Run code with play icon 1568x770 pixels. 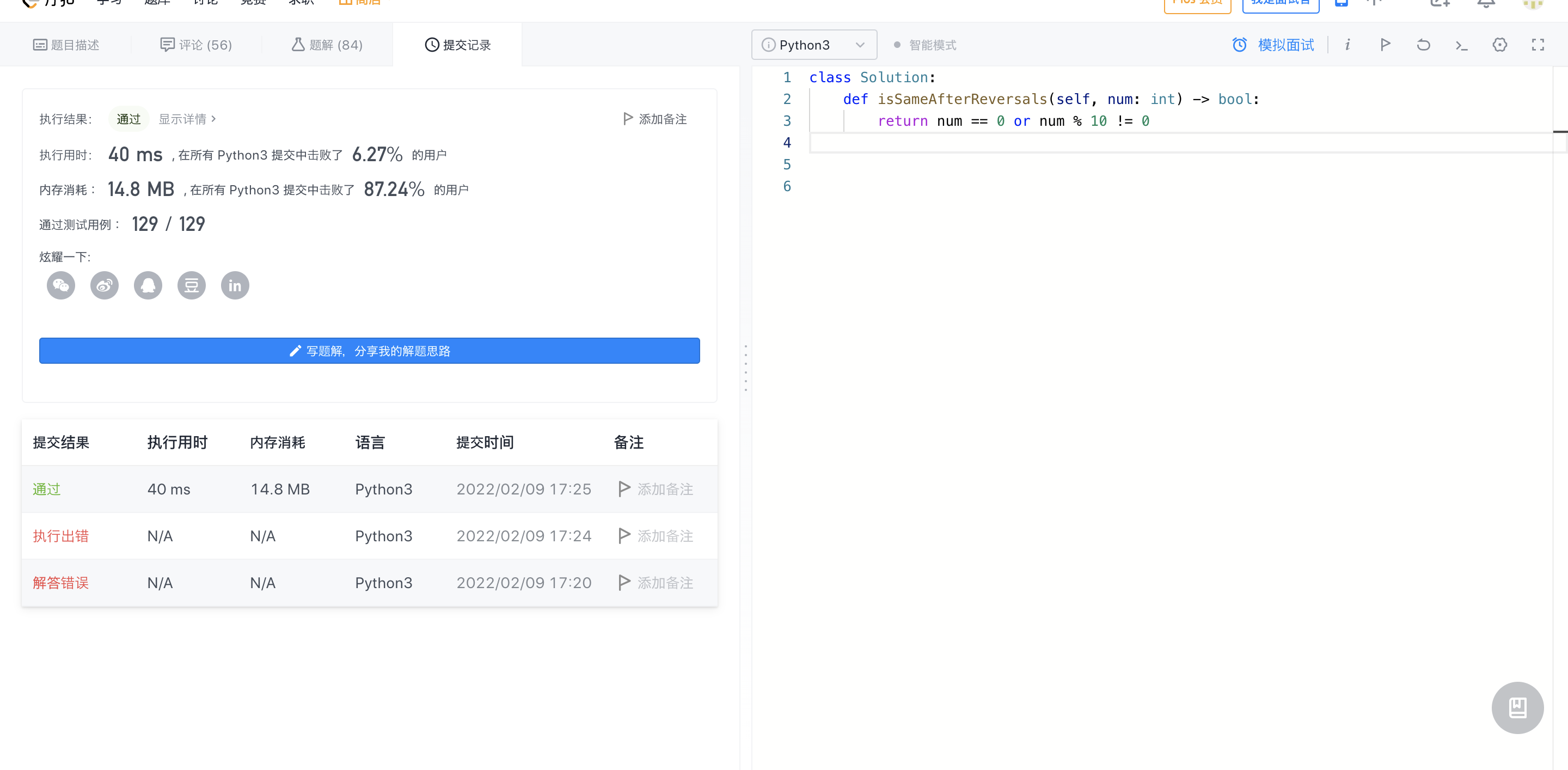coord(1385,45)
